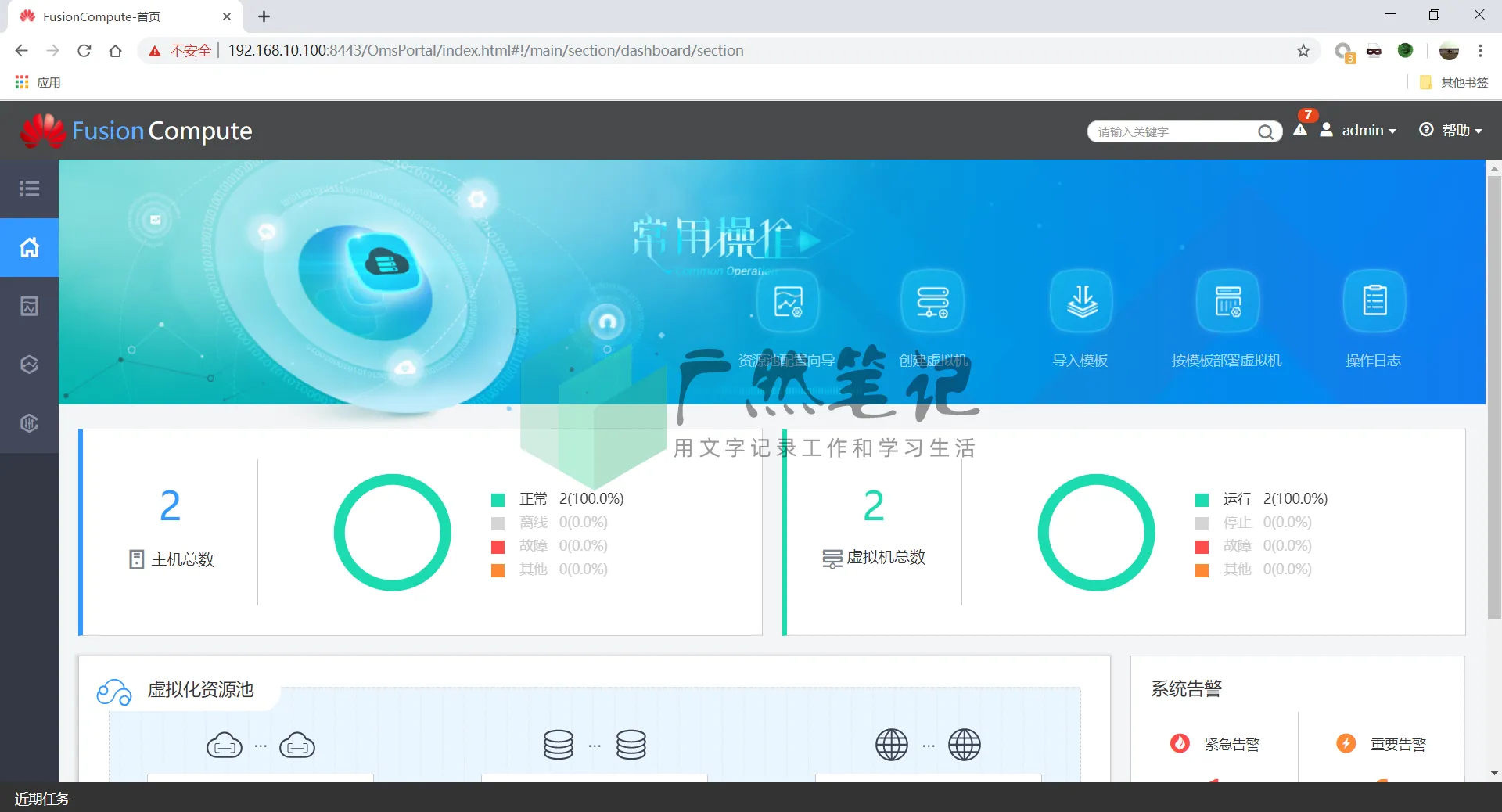Click the first cluster cloud icon
This screenshot has height=812, width=1502.
click(x=225, y=746)
